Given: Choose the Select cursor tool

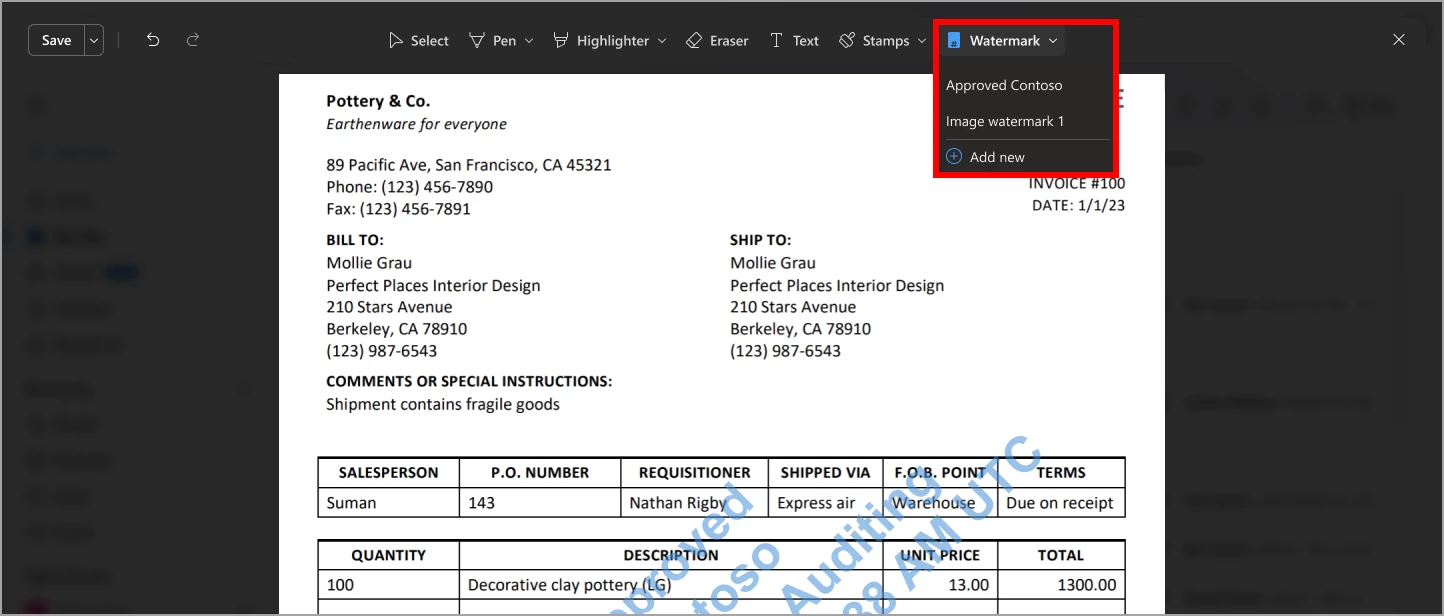Looking at the screenshot, I should click(419, 41).
